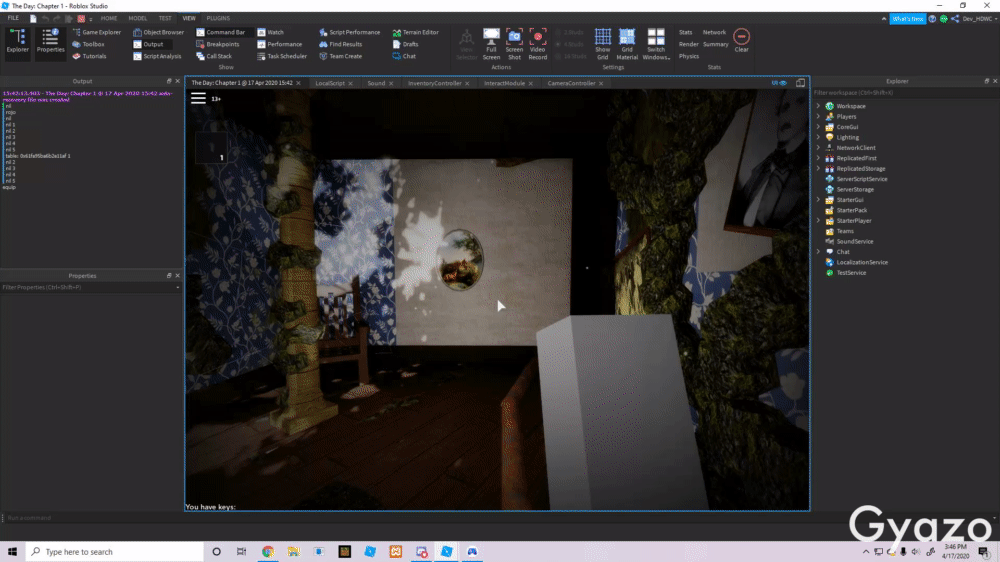
Task: Expand the ReplicatedFirst node
Action: pos(818,158)
